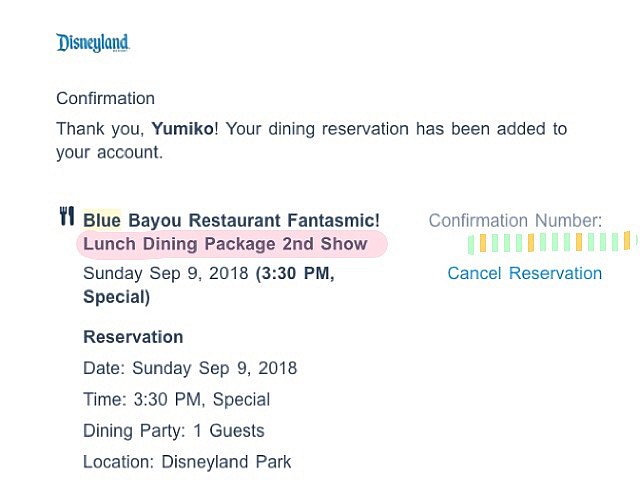Click the Reservation section heading
Viewport: 640px width, 494px height.
click(133, 337)
